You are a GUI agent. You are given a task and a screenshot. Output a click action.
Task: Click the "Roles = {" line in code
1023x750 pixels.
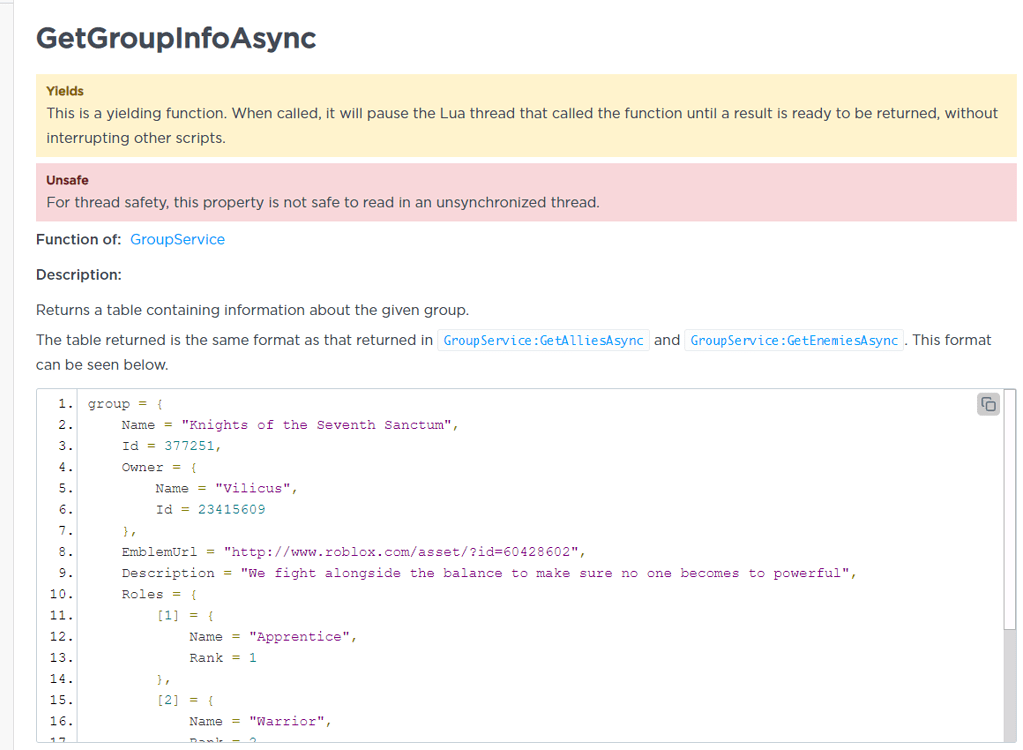tap(159, 594)
